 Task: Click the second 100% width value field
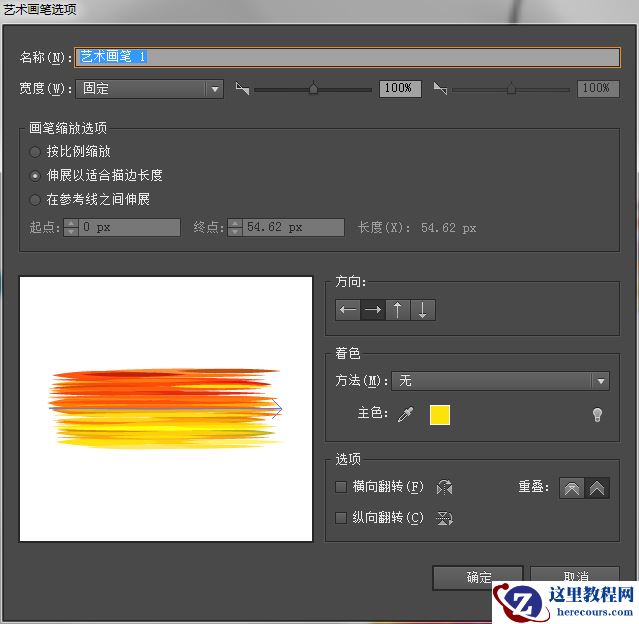click(x=598, y=88)
